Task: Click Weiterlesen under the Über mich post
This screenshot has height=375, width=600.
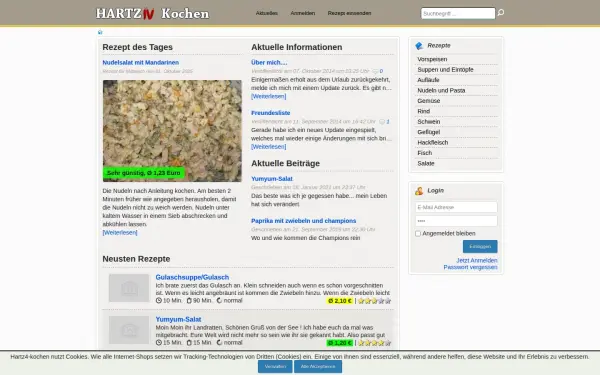Action: click(x=269, y=96)
